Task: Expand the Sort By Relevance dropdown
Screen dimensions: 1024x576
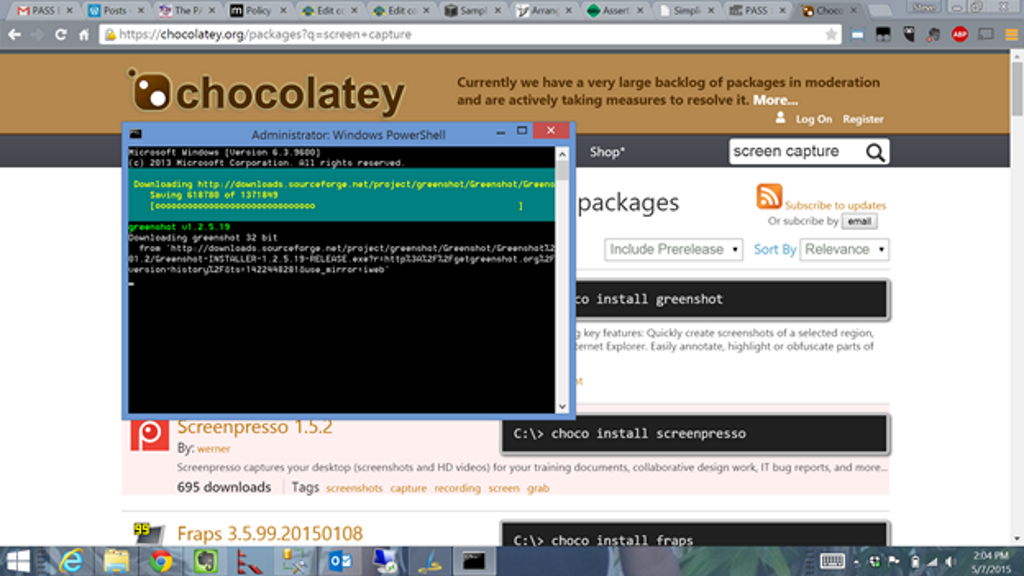Action: 845,249
